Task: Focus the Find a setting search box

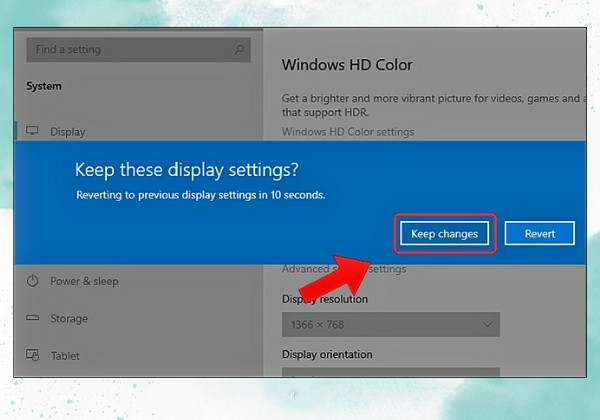Action: (139, 49)
